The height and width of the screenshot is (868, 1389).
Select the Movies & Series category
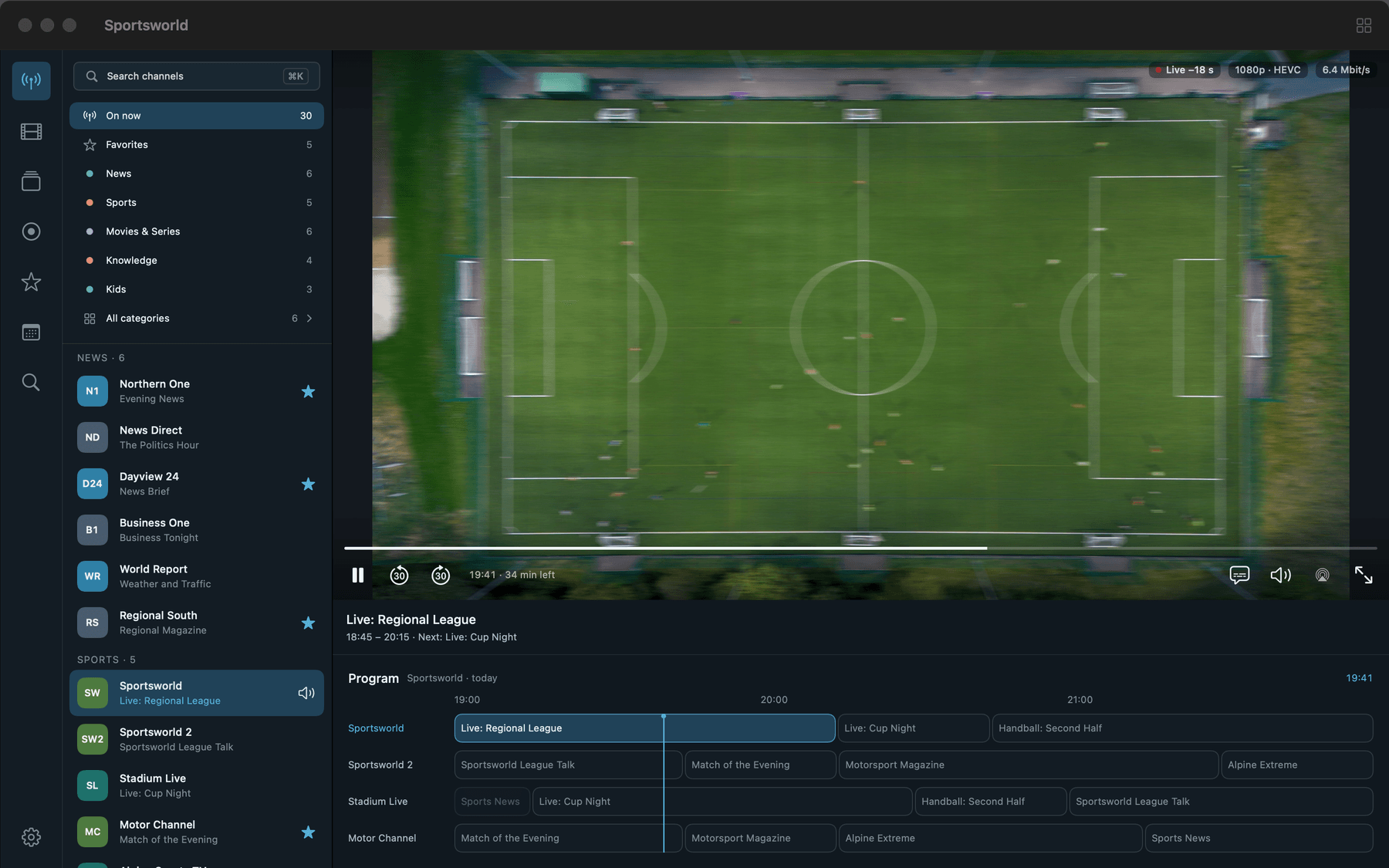[197, 231]
